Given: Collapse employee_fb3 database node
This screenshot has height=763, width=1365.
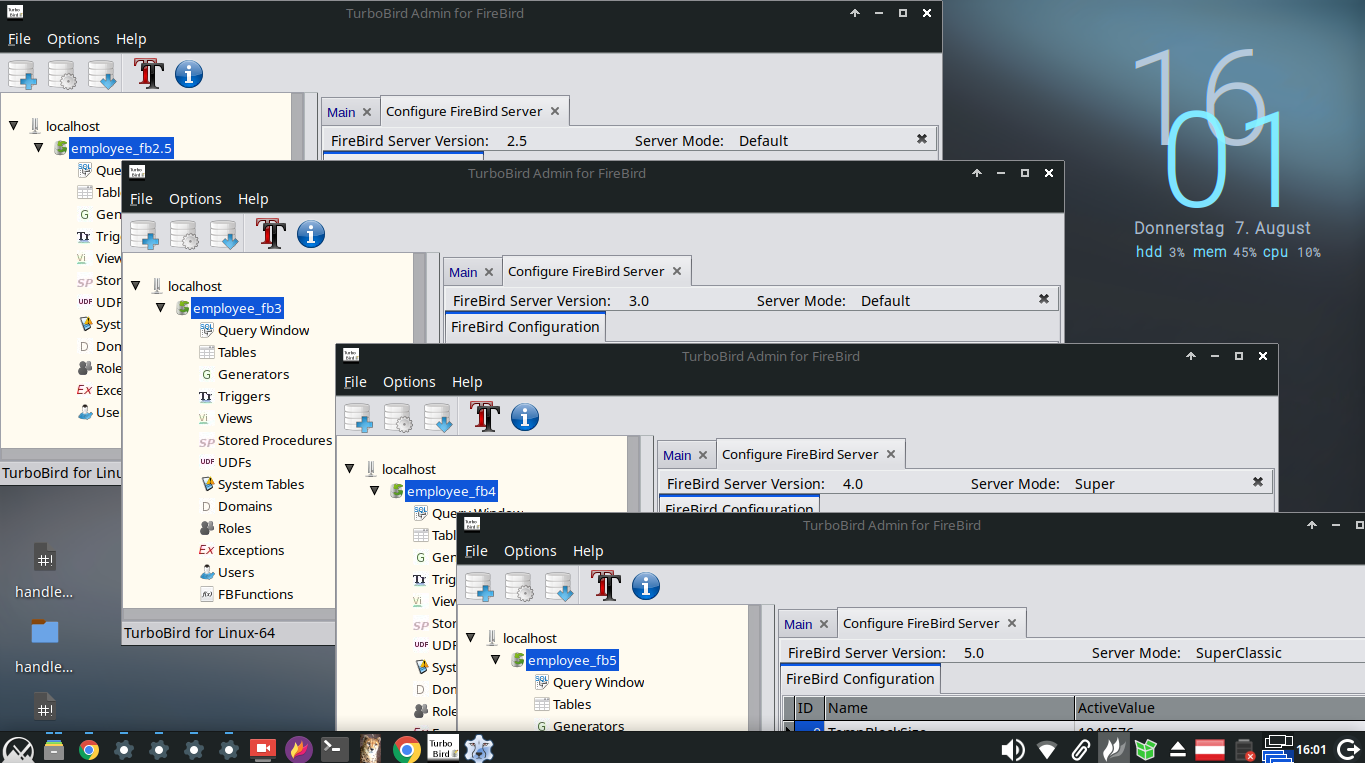Looking at the screenshot, I should coord(160,308).
